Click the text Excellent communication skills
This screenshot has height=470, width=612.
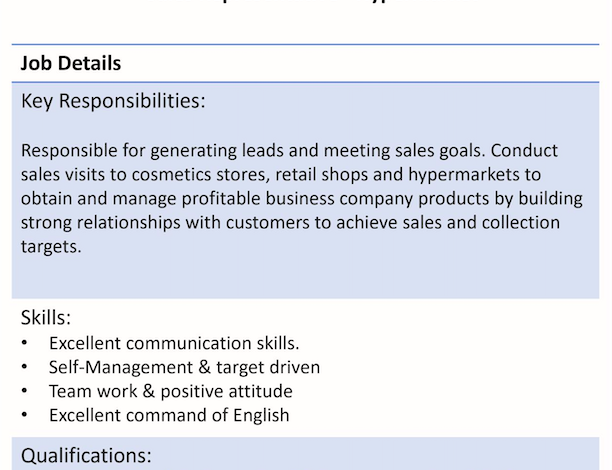coord(174,343)
